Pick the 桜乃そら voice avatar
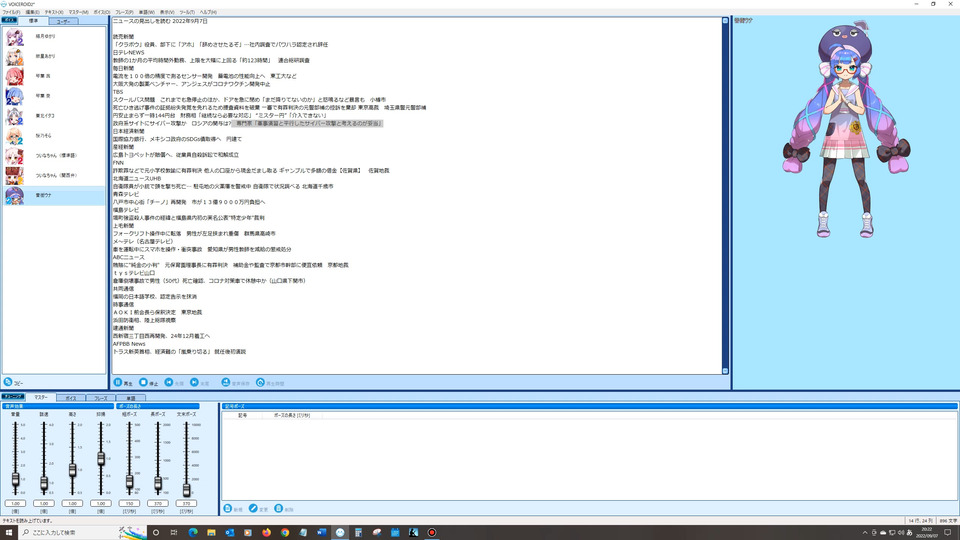 [15, 136]
